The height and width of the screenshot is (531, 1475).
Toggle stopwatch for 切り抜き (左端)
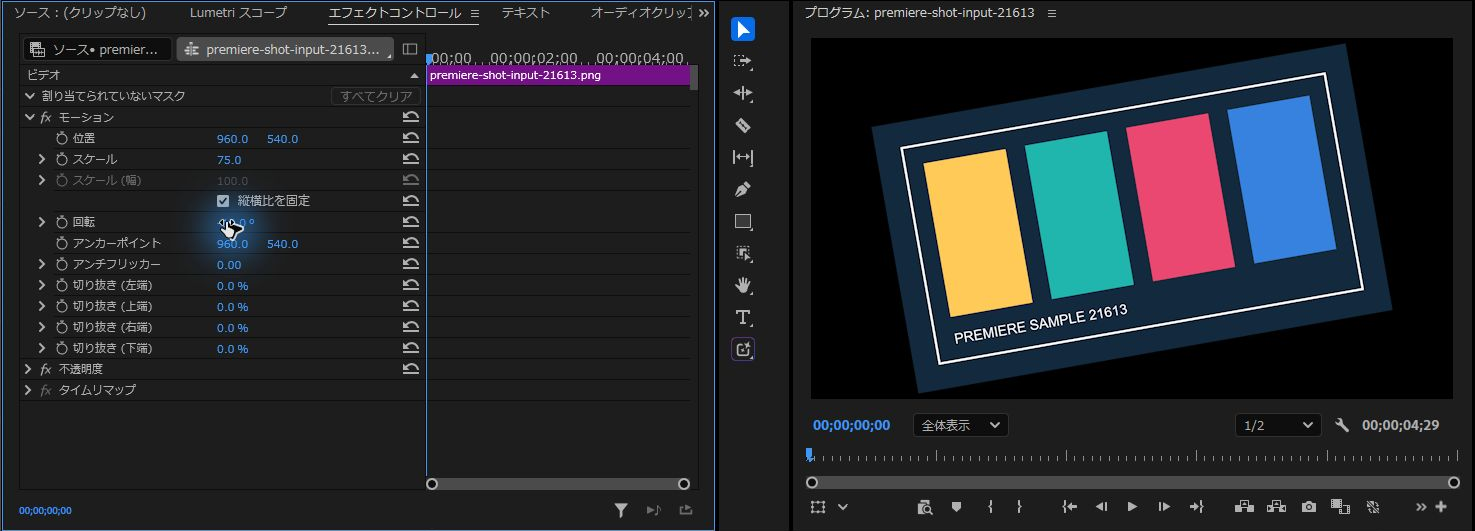pyautogui.click(x=61, y=285)
